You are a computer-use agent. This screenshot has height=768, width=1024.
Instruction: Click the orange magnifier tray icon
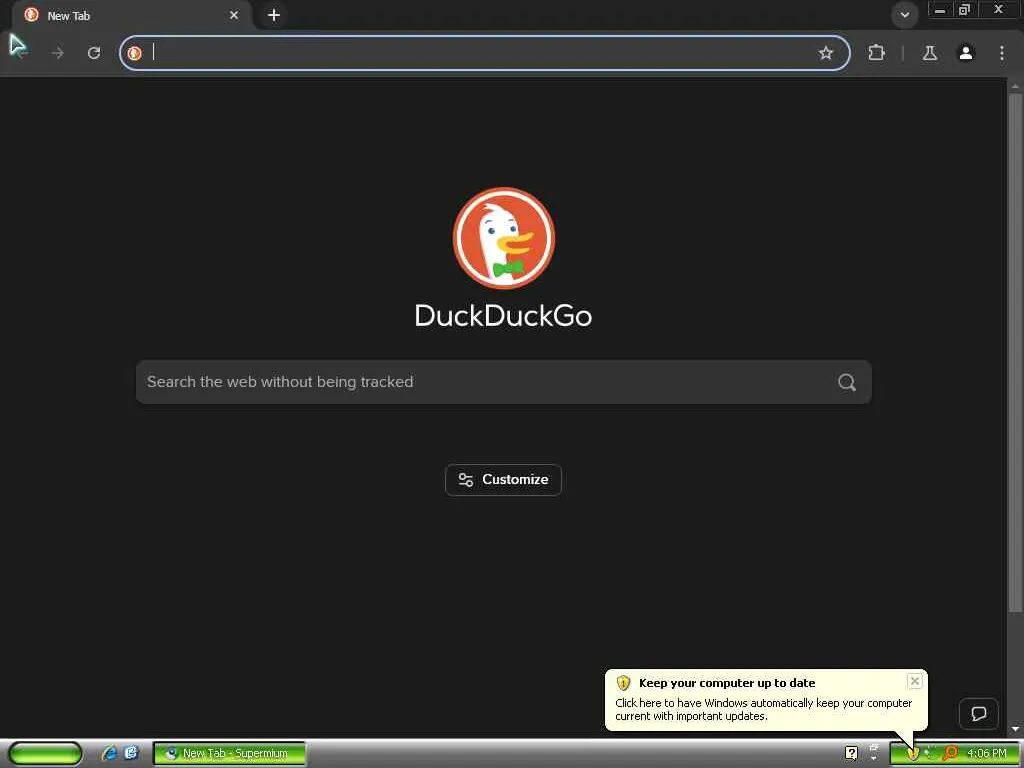pos(950,754)
